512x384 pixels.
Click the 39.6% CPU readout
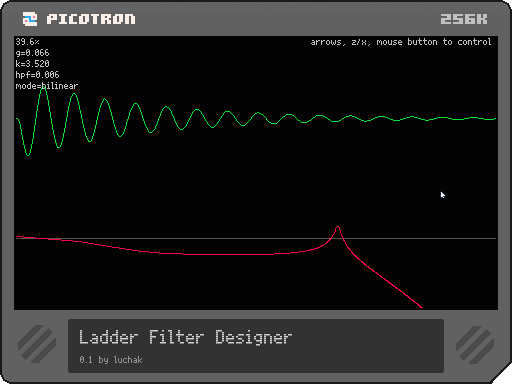(x=27, y=42)
